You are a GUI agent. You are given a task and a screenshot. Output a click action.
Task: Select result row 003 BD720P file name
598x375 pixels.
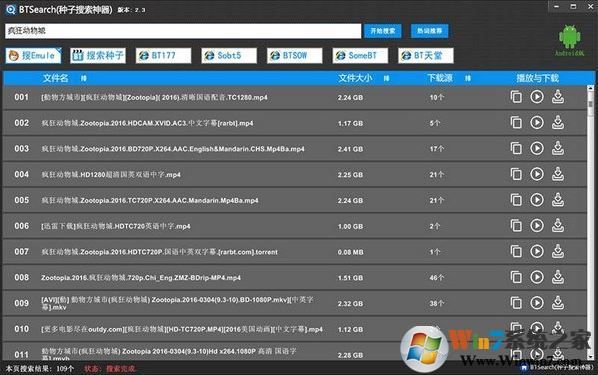click(x=173, y=149)
